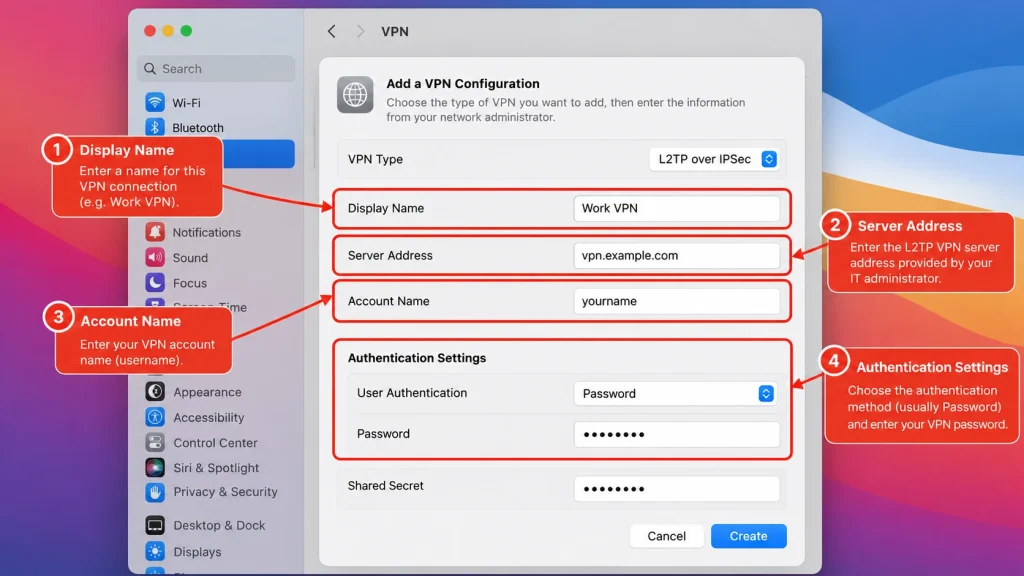This screenshot has width=1024, height=576.
Task: Click the Password input field
Action: pyautogui.click(x=677, y=434)
